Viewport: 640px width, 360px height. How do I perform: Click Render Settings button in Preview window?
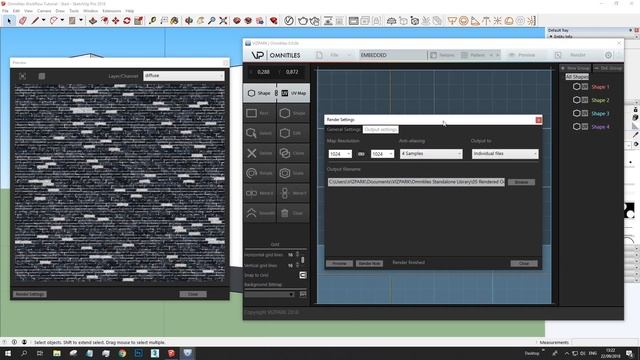[x=30, y=294]
